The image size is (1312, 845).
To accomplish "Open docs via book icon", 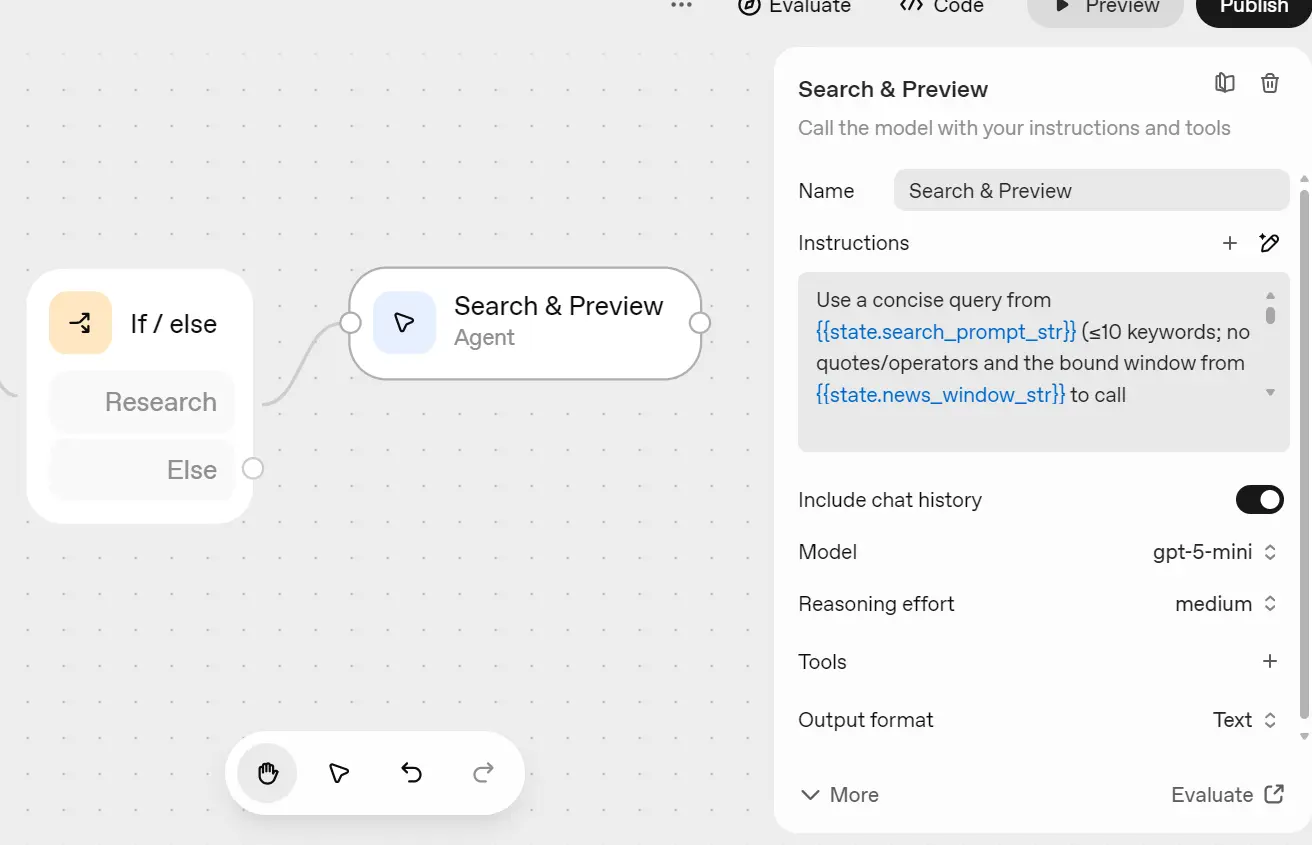I will click(1224, 84).
